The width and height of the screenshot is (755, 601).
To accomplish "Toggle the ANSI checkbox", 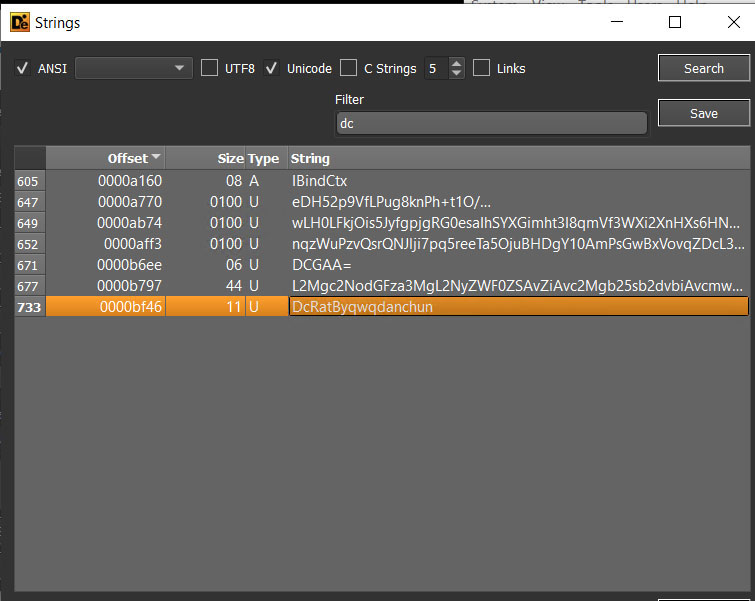I will tap(23, 69).
